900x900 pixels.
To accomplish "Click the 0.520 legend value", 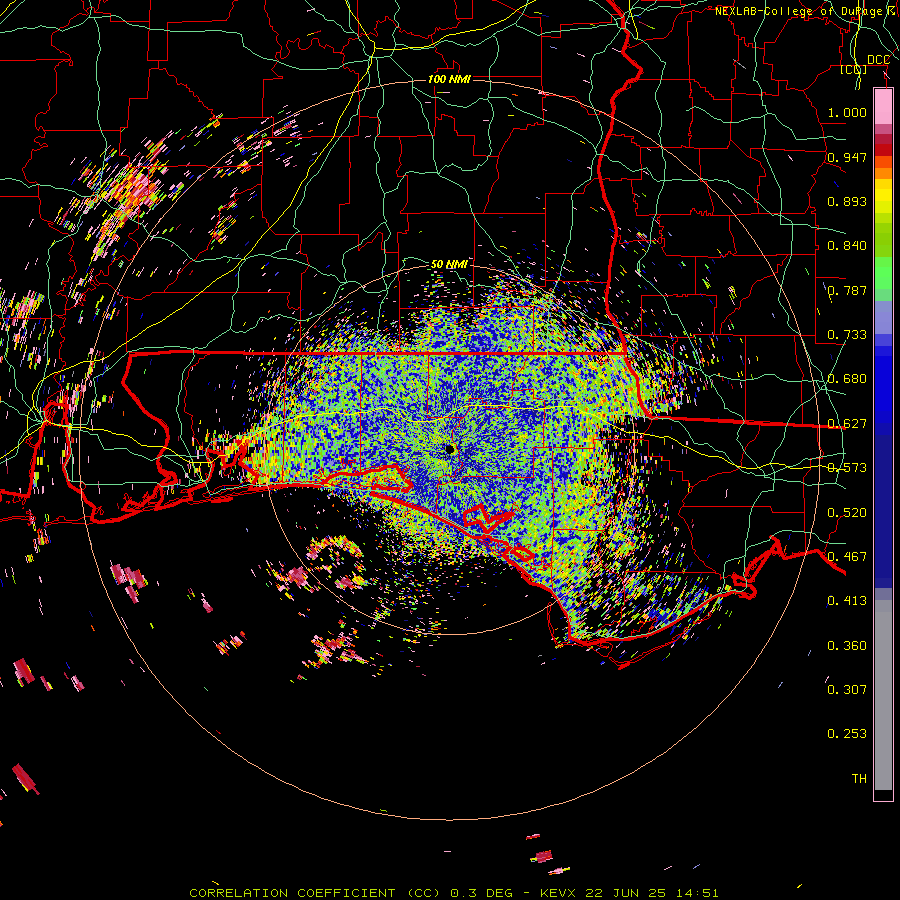I will (x=847, y=513).
